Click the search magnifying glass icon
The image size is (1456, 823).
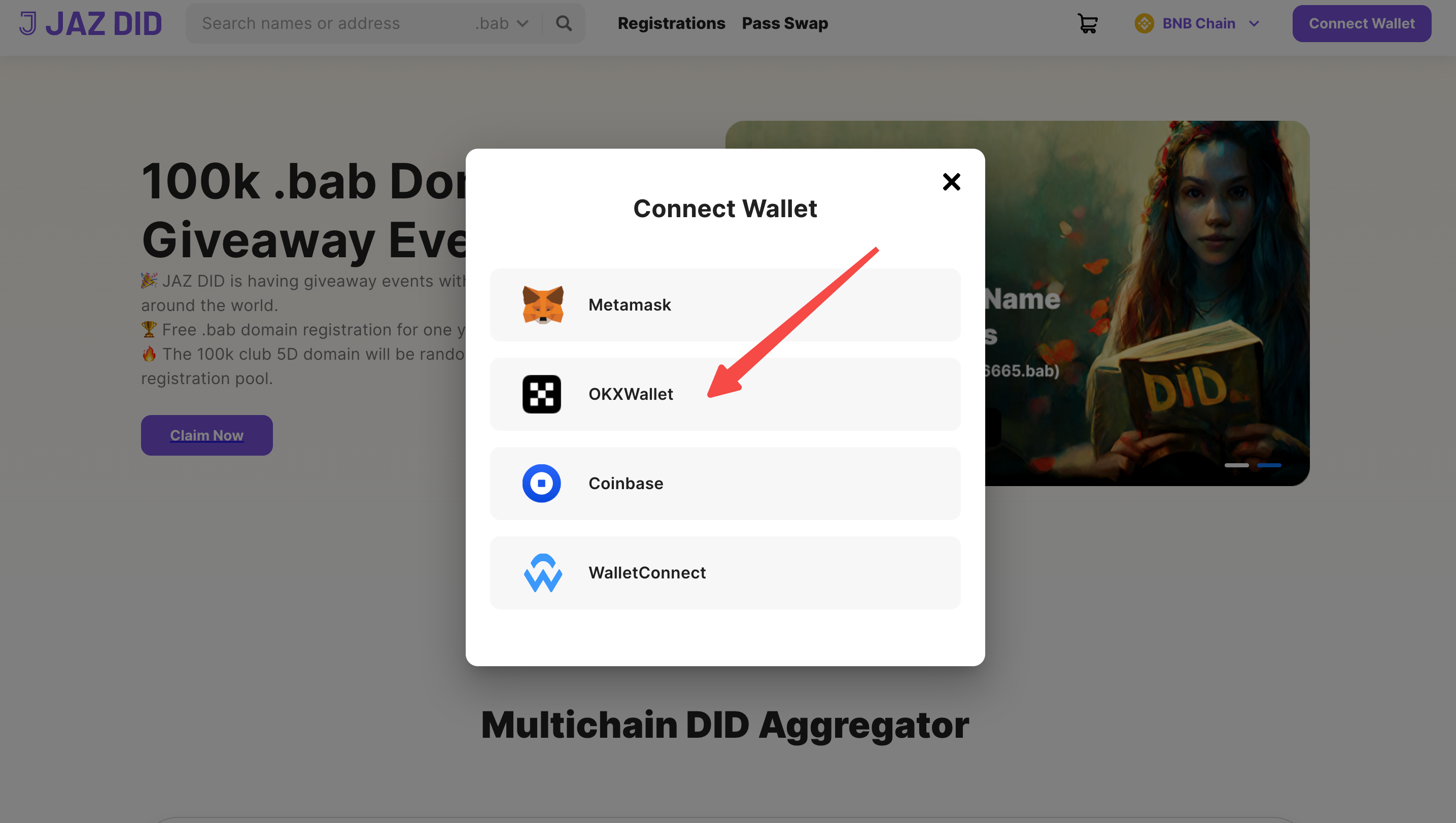564,23
